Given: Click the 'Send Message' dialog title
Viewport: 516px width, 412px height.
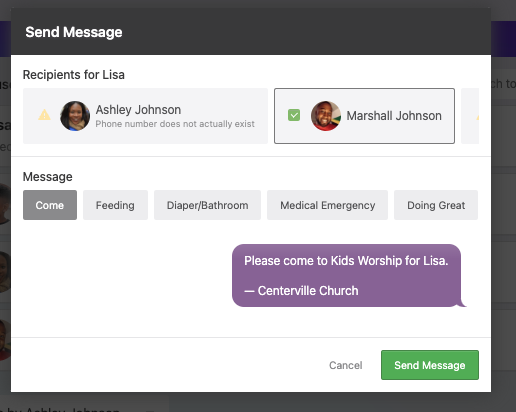Looking at the screenshot, I should pos(74,32).
